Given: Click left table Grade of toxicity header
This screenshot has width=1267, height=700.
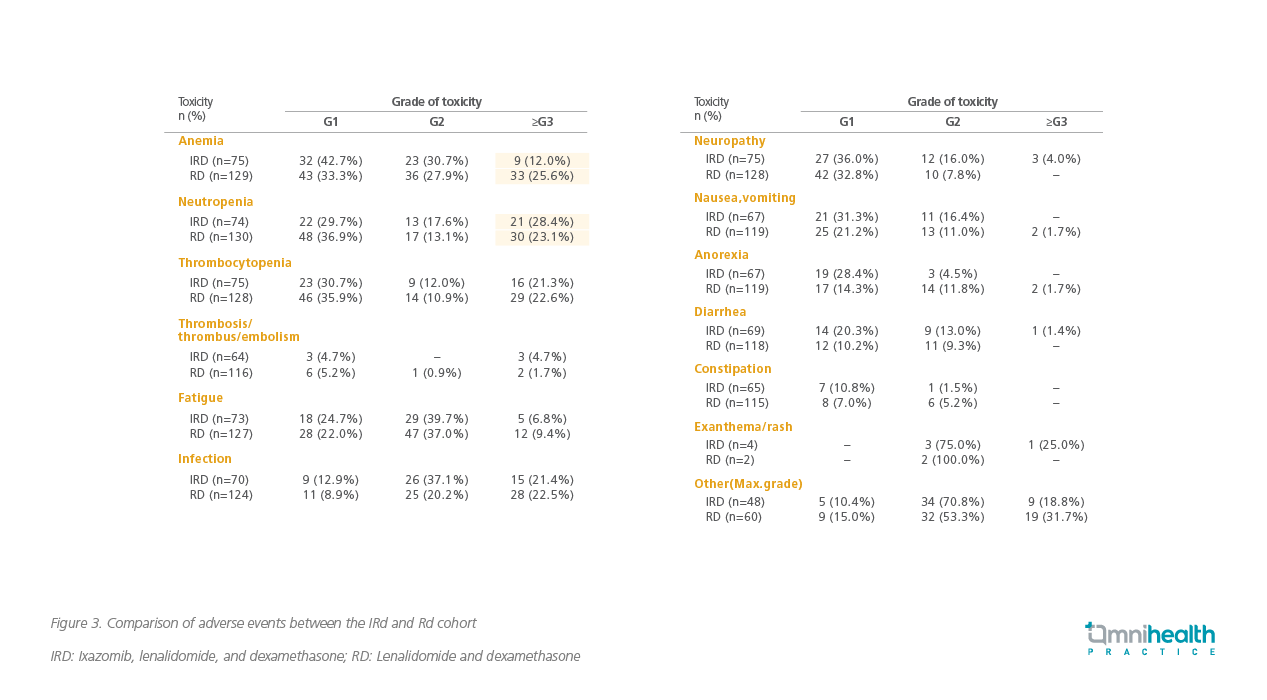Looking at the screenshot, I should [436, 102].
